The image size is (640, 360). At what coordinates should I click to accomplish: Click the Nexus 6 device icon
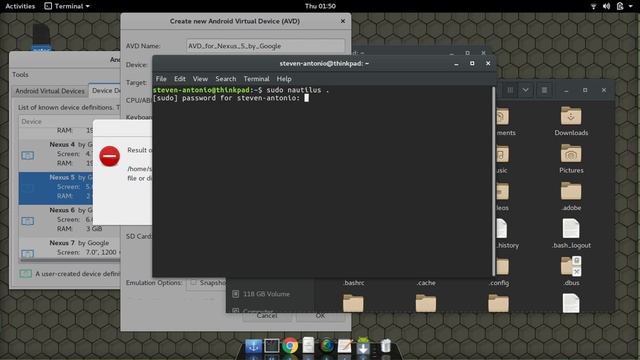coord(28,221)
